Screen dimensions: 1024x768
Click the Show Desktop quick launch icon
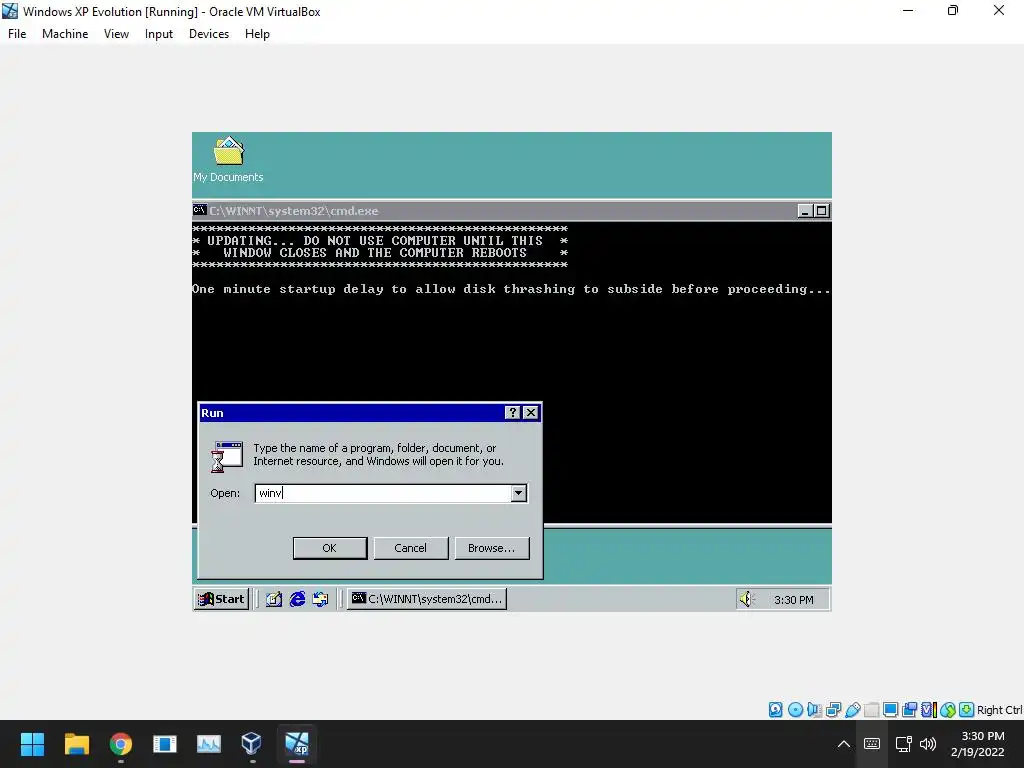274,599
